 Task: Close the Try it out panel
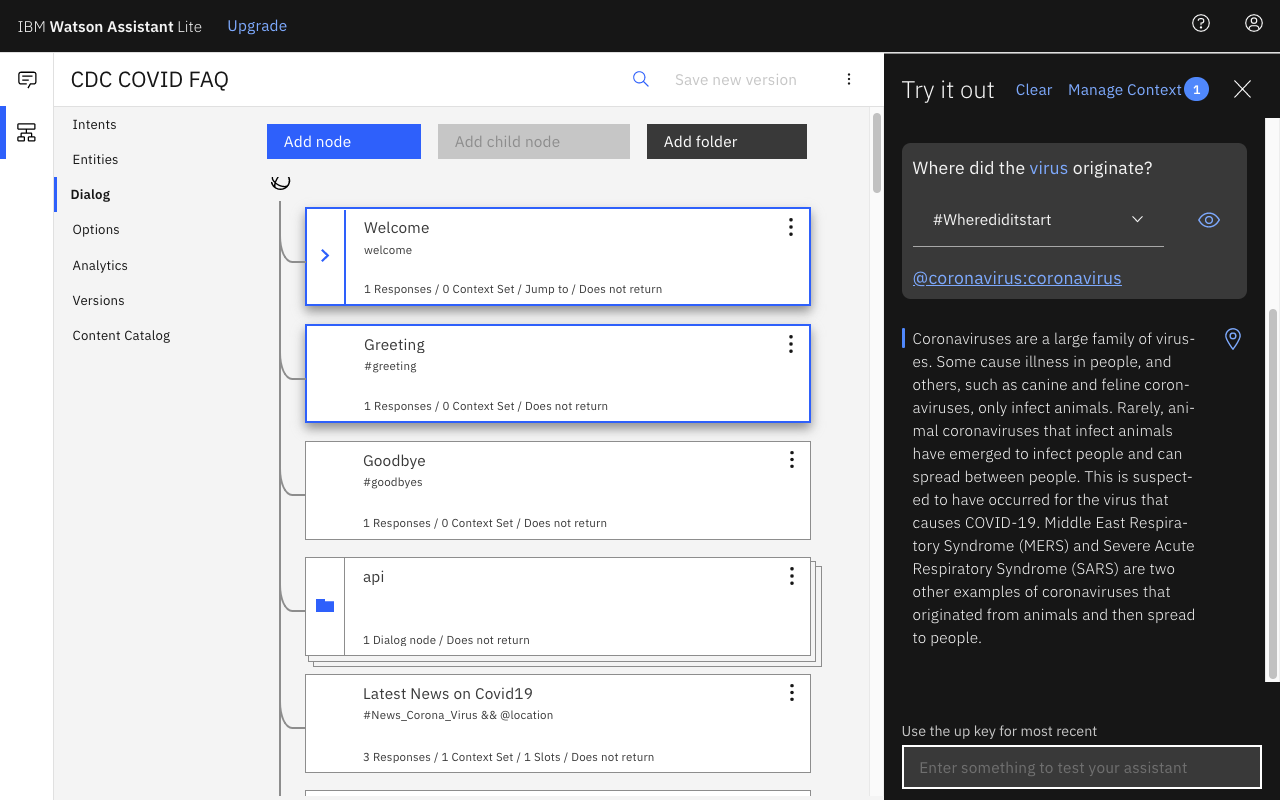tap(1242, 89)
